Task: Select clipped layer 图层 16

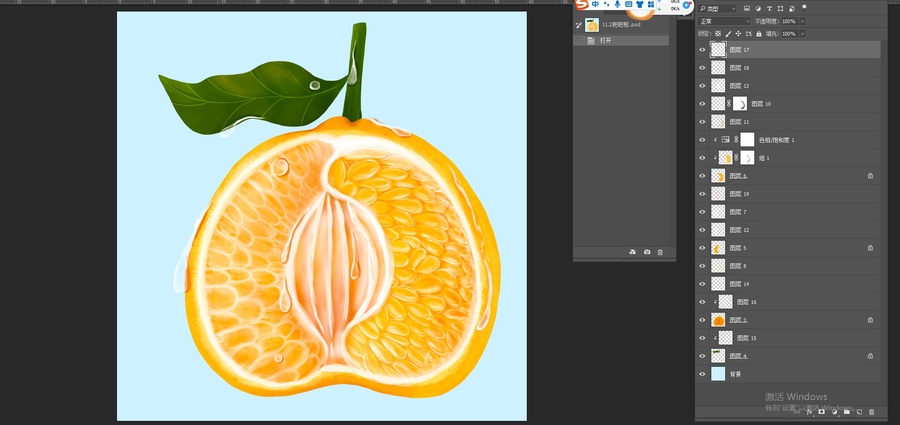Action: (x=788, y=302)
